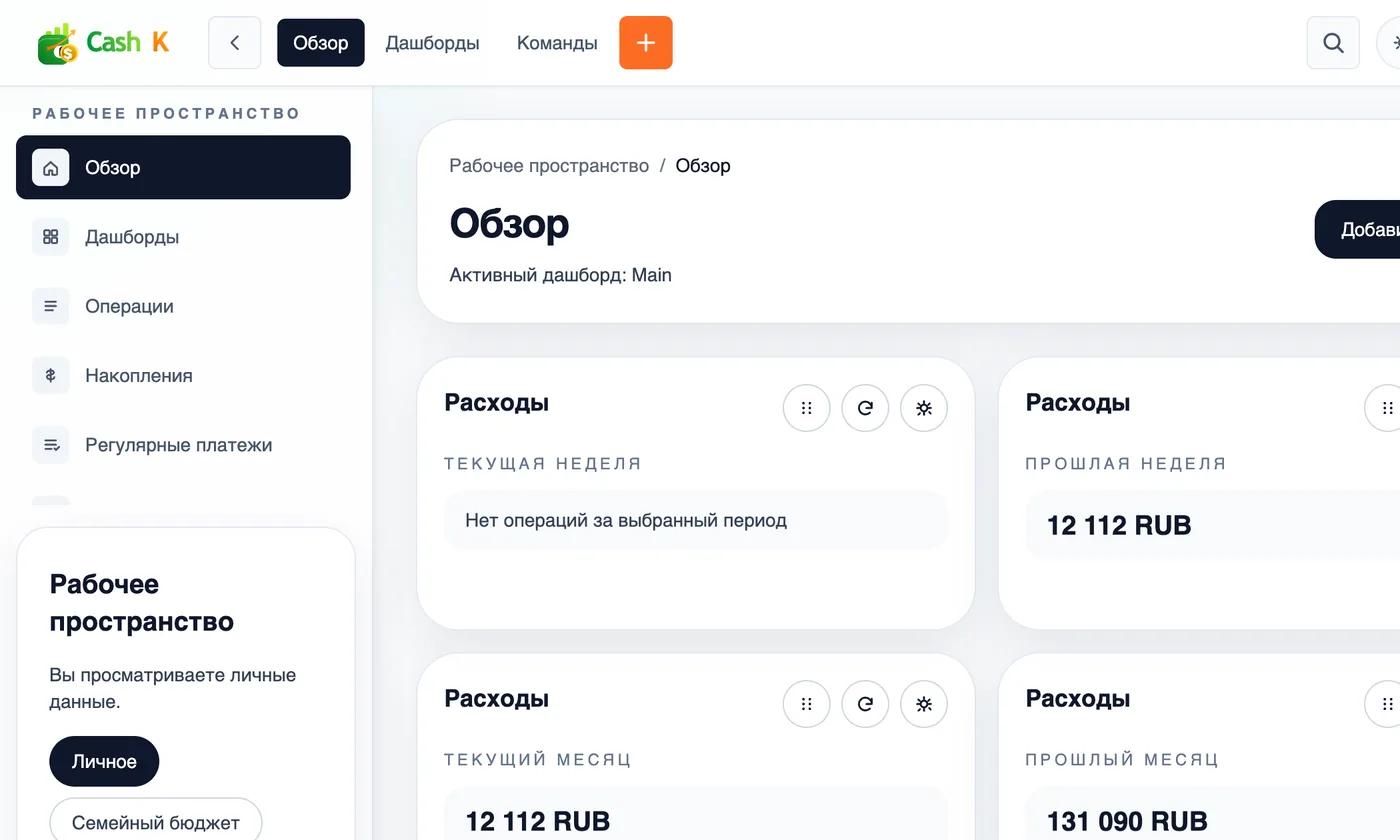This screenshot has height=840, width=1400.
Task: Switch workspace to Семейный бюджет
Action: pos(156,822)
